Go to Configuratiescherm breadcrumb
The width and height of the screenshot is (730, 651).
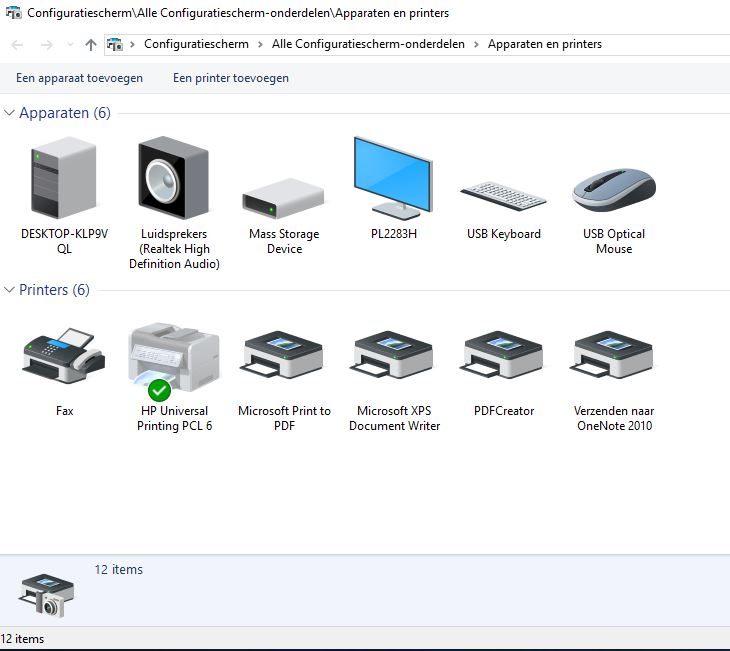click(x=196, y=44)
